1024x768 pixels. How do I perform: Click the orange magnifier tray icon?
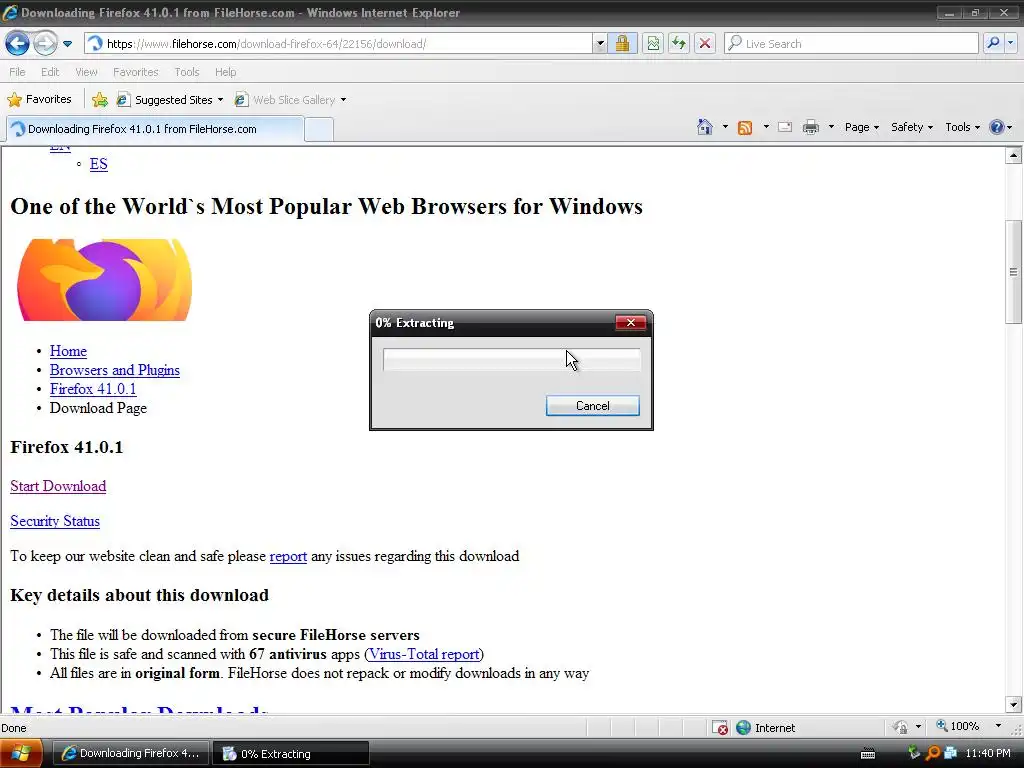click(933, 753)
